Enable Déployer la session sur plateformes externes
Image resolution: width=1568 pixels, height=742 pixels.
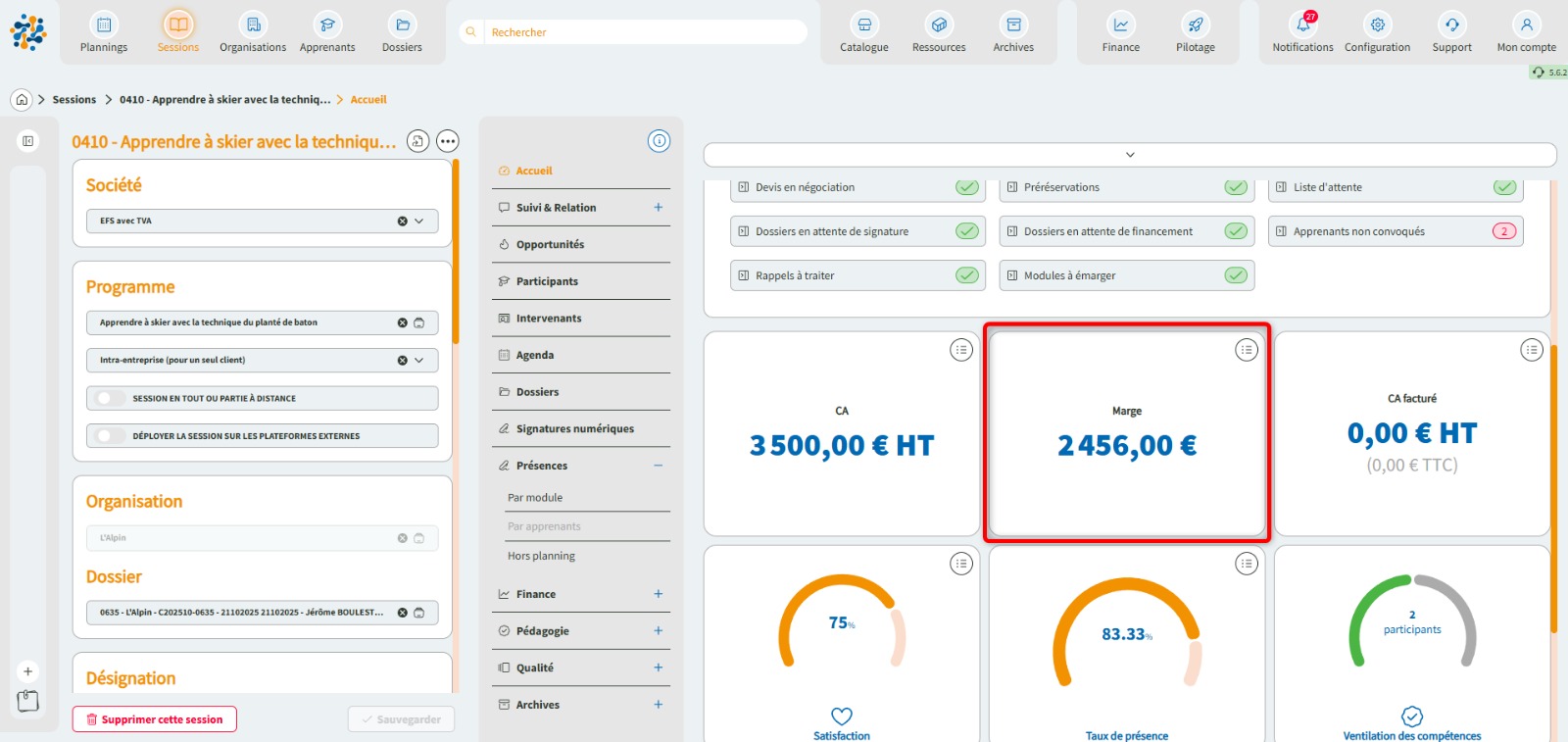111,436
